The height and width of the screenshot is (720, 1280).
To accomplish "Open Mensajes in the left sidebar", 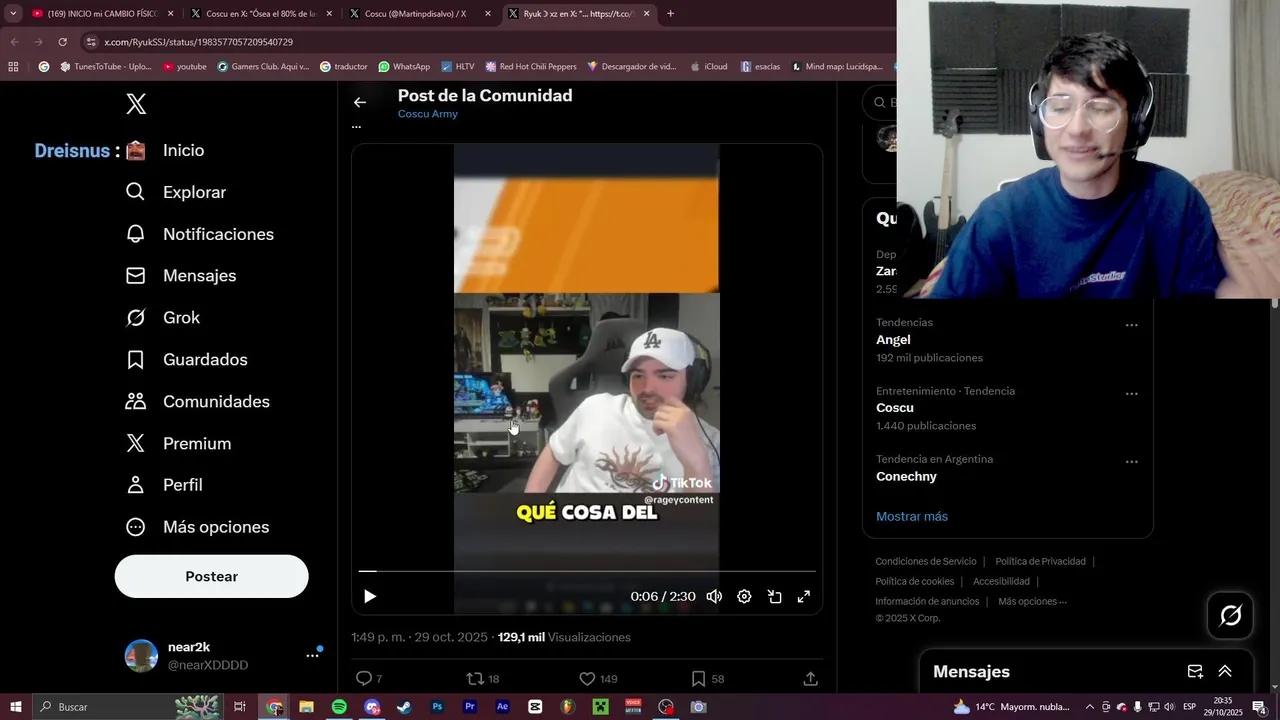I will [181, 276].
